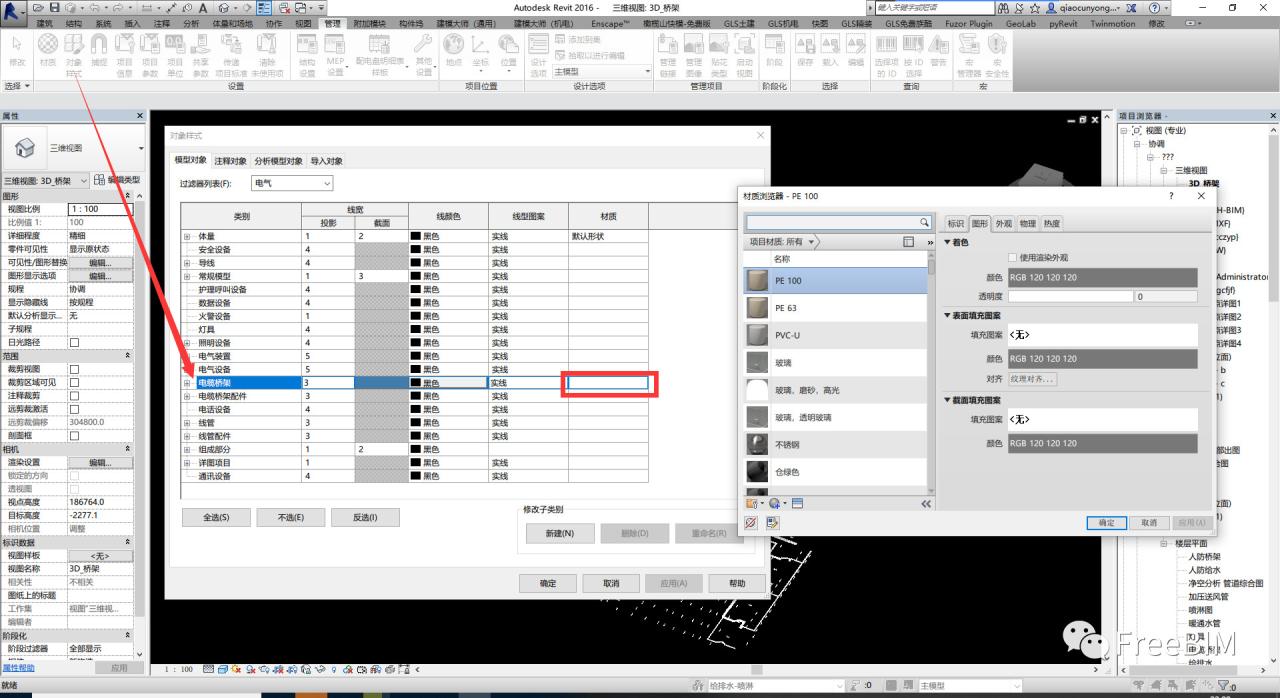Viewport: 1280px width, 698px height.
Task: Expand the 电缆桥架 category row
Action: tap(187, 383)
